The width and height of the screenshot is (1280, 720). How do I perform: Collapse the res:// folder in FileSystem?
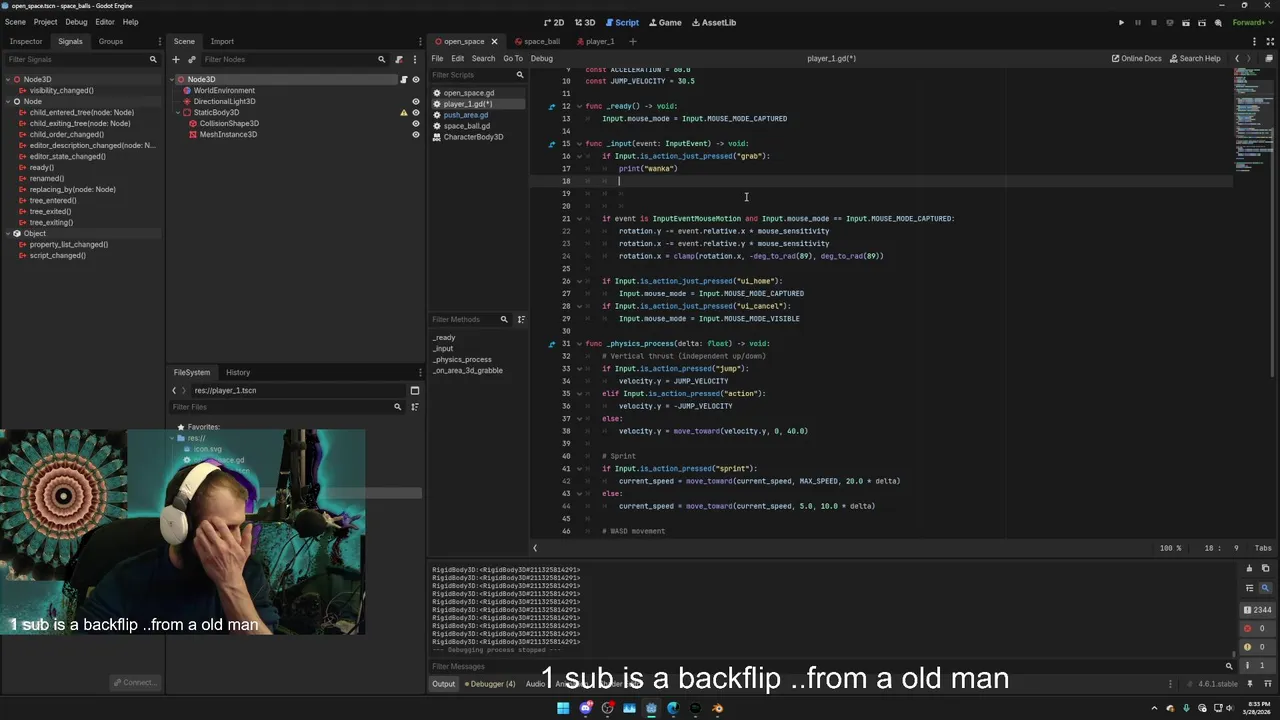pyautogui.click(x=172, y=438)
